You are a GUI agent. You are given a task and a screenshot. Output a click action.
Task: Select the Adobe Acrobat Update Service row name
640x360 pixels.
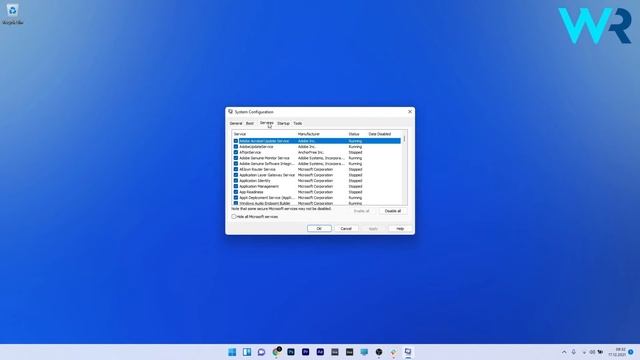tap(264, 141)
